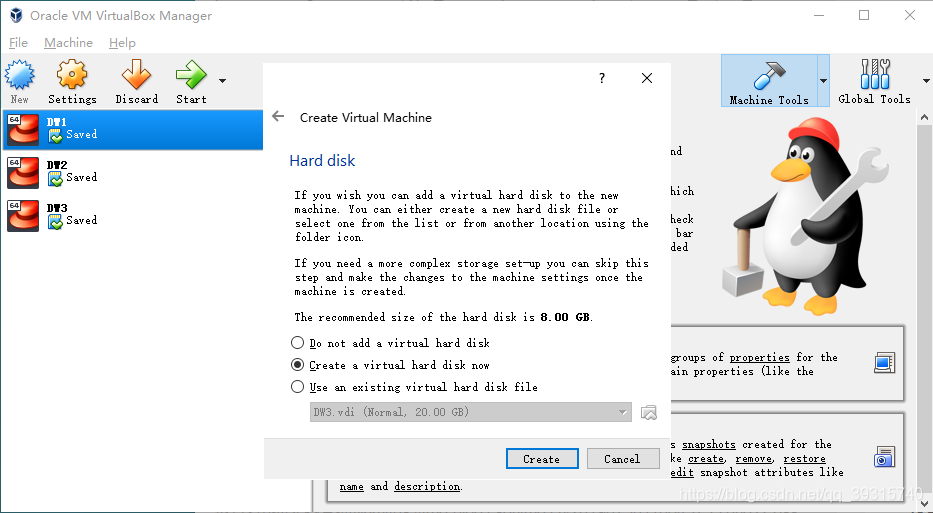933x513 pixels.
Task: Select Create a virtual hard disk now
Action: (390, 365)
